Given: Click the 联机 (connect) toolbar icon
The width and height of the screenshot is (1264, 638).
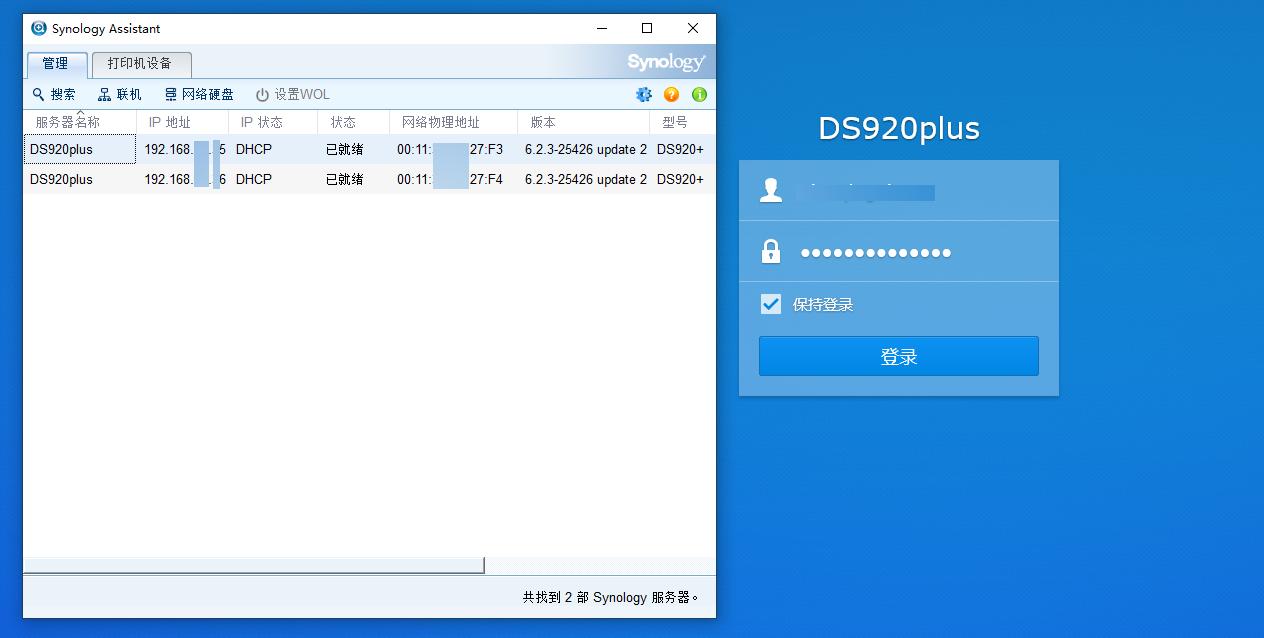Looking at the screenshot, I should [x=104, y=94].
